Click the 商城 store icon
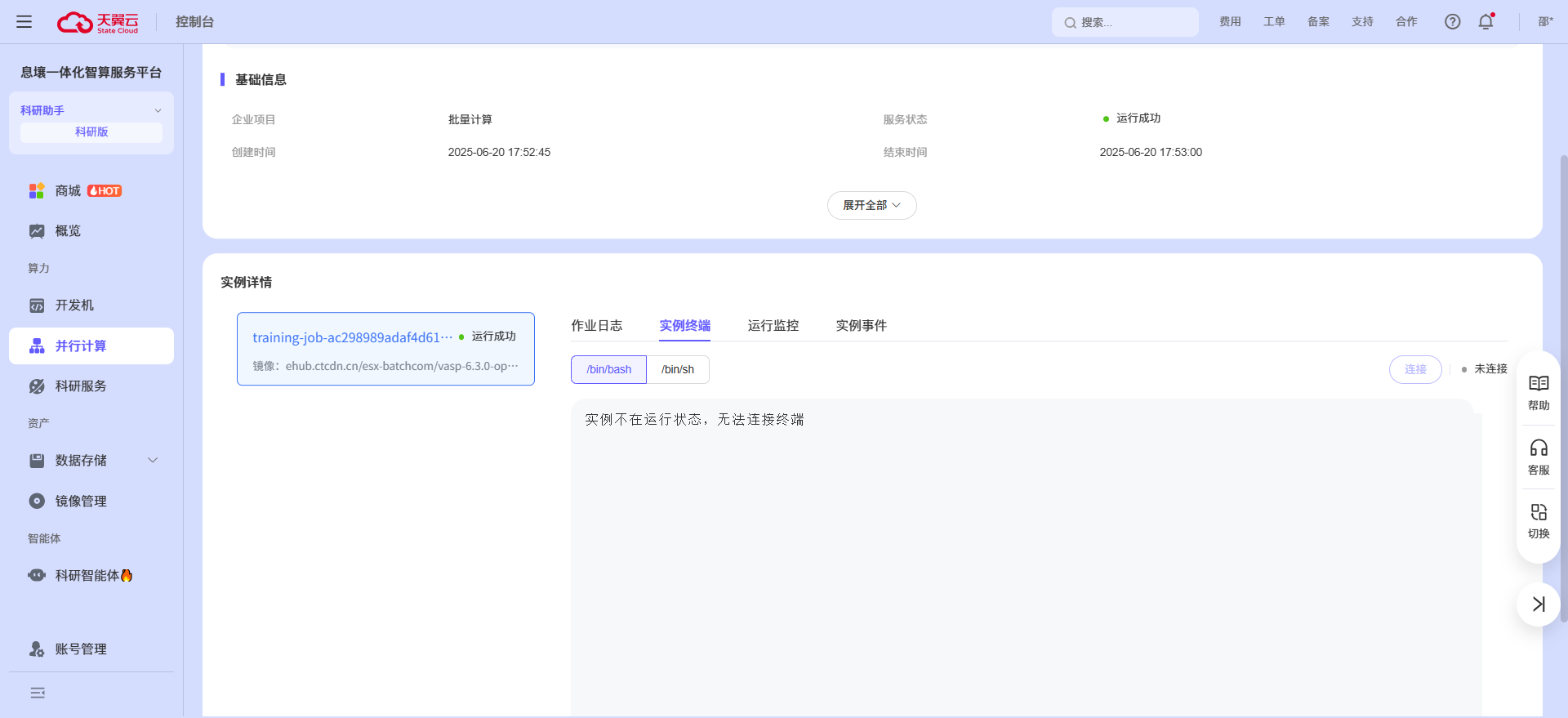1568x718 pixels. [x=37, y=191]
